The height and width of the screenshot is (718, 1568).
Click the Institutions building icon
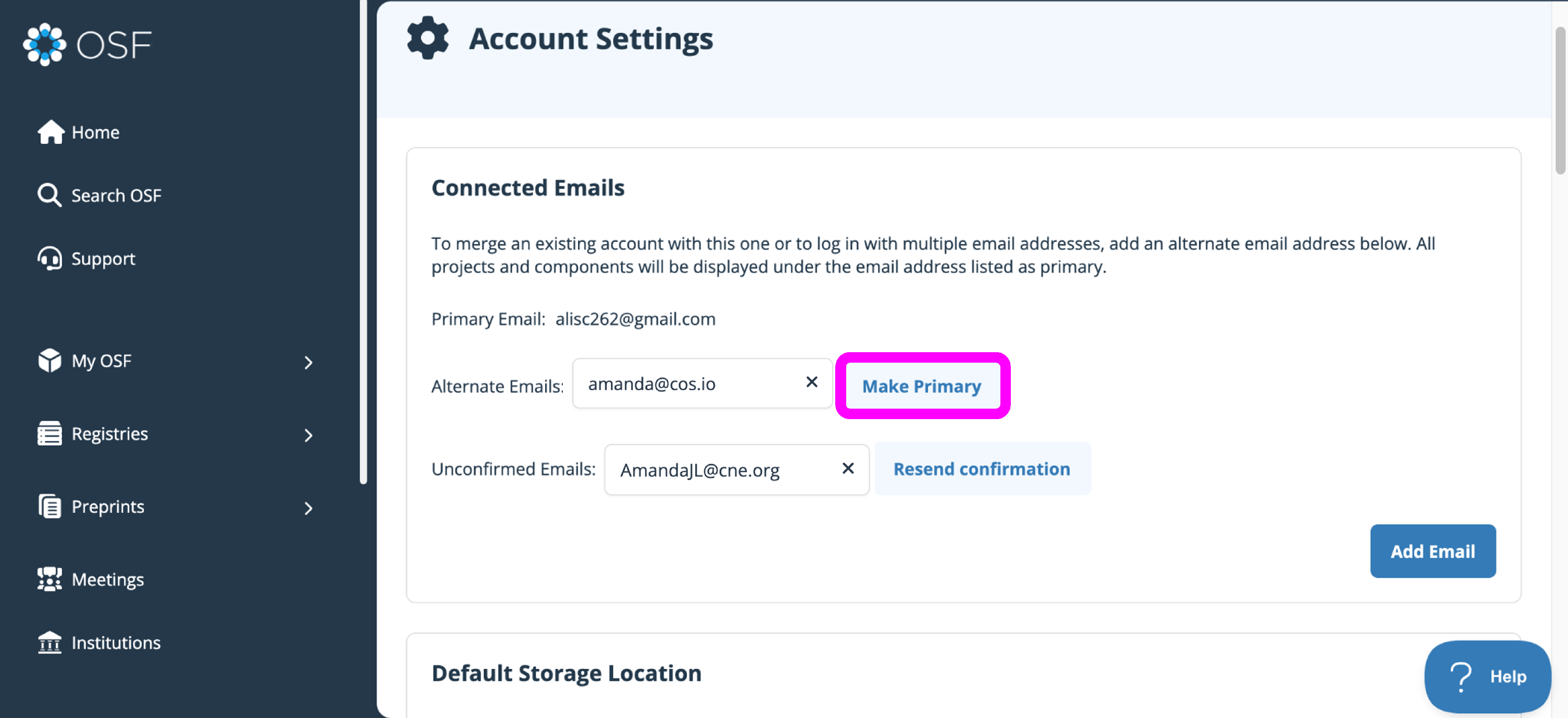[x=50, y=643]
